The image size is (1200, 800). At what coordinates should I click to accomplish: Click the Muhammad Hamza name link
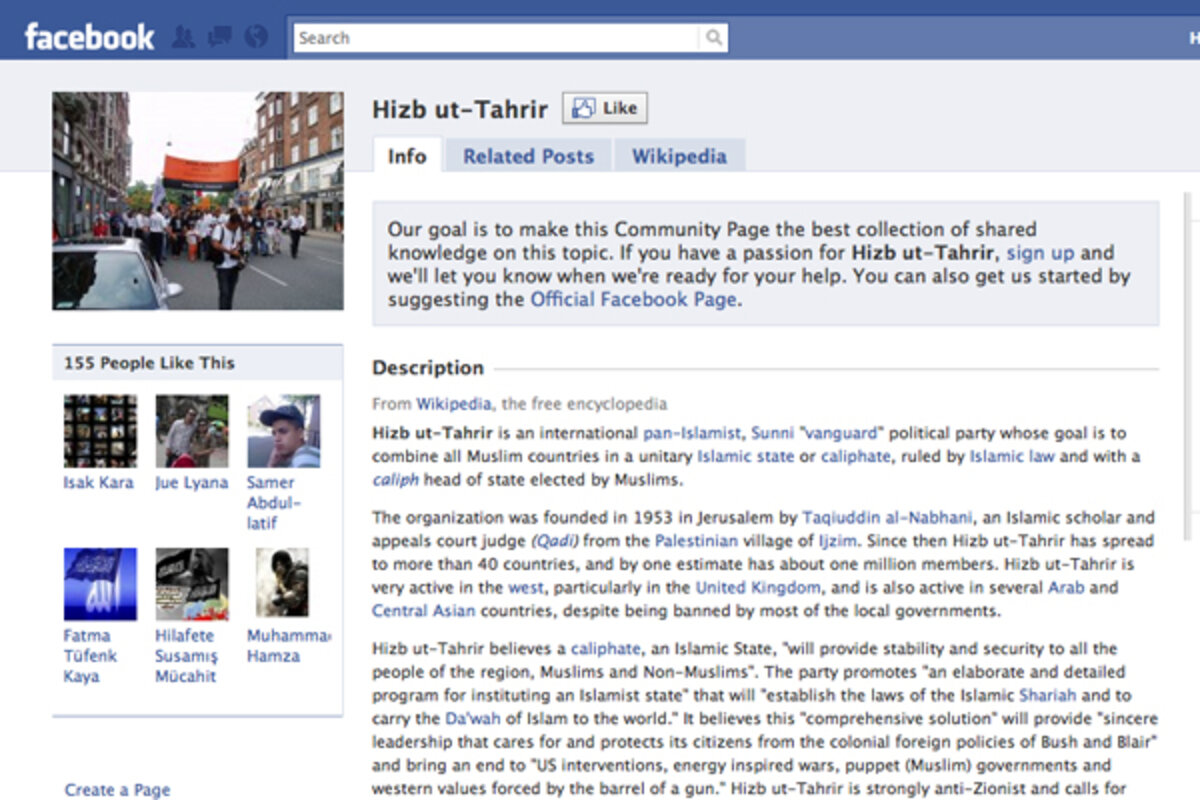click(x=288, y=646)
